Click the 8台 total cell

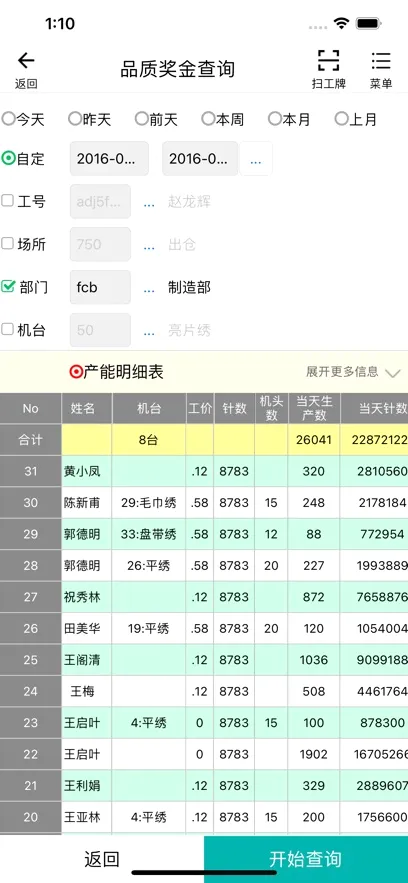point(149,440)
